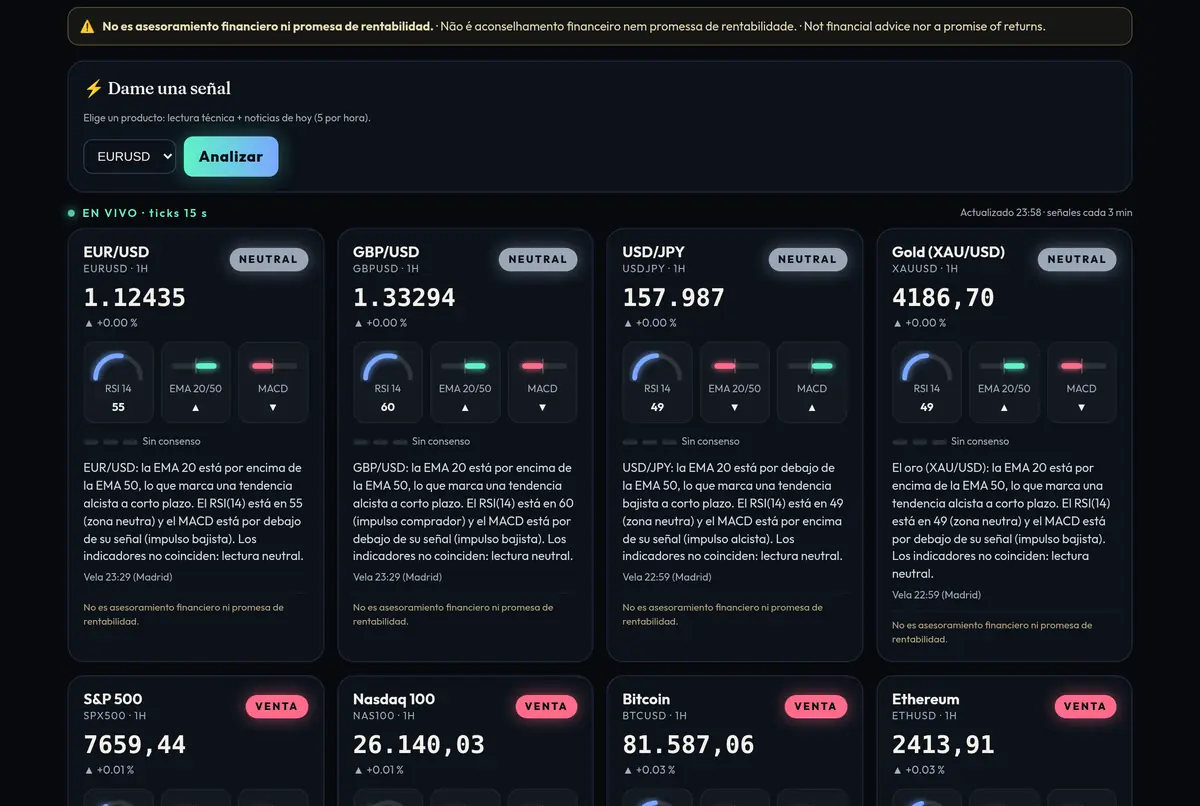Screen dimensions: 1200x806
Task: Click Sin consenso on the GBP/USD card
Action: pyautogui.click(x=441, y=441)
